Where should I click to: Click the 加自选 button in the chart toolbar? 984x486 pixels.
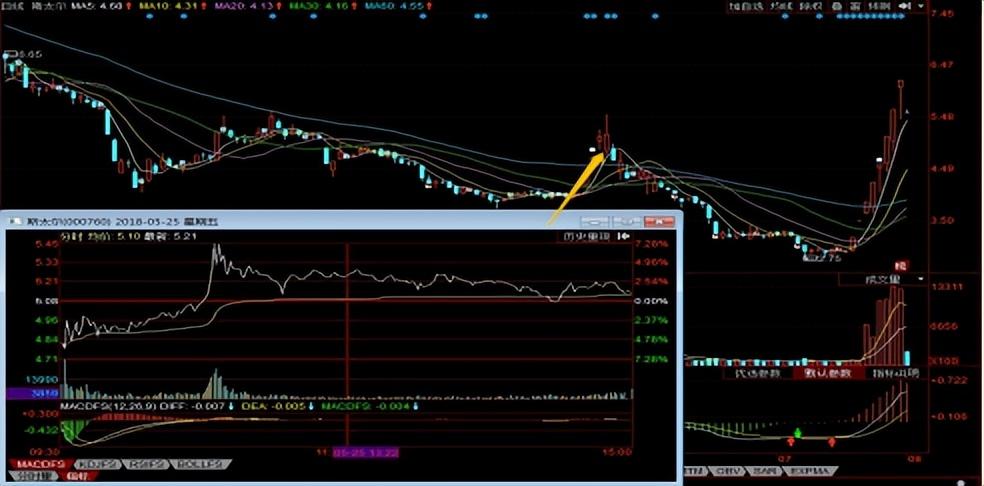(x=746, y=6)
